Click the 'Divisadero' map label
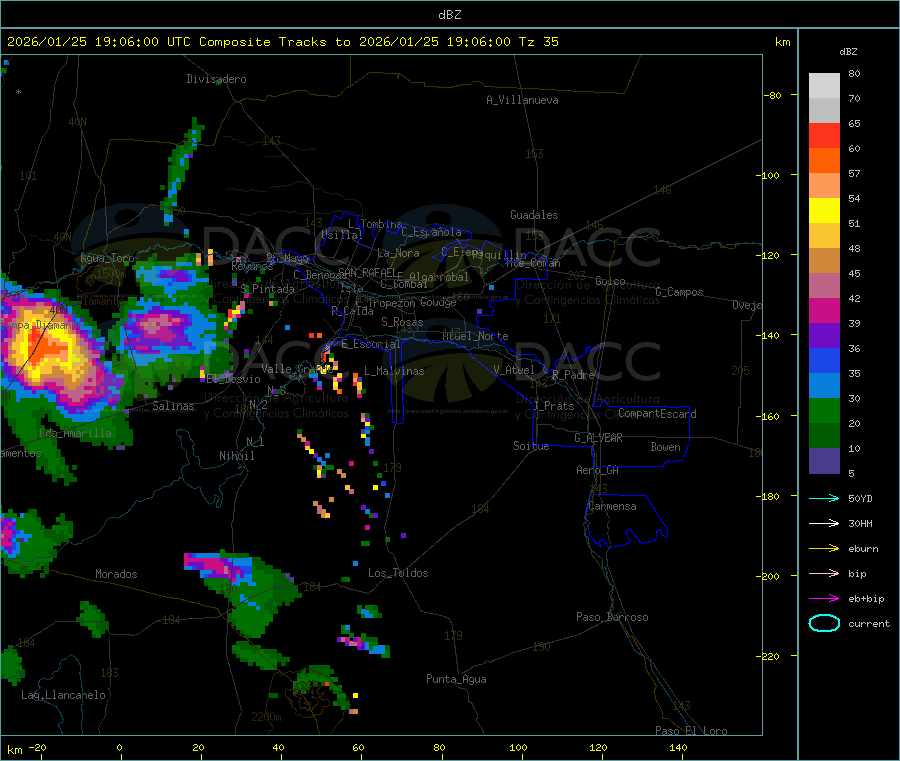Image resolution: width=900 pixels, height=761 pixels. [216, 79]
